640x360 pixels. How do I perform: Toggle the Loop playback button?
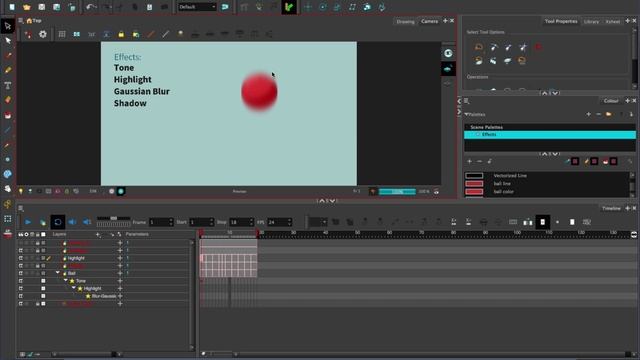pos(58,222)
